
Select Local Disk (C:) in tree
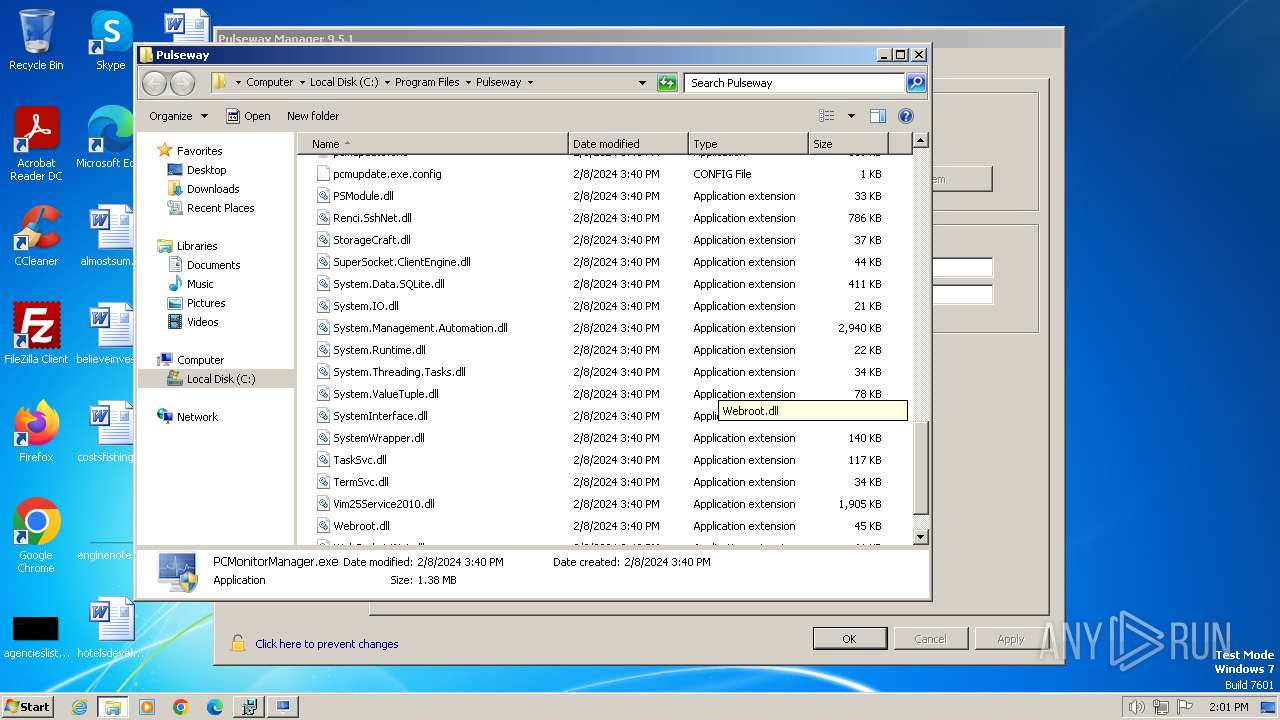click(x=220, y=379)
